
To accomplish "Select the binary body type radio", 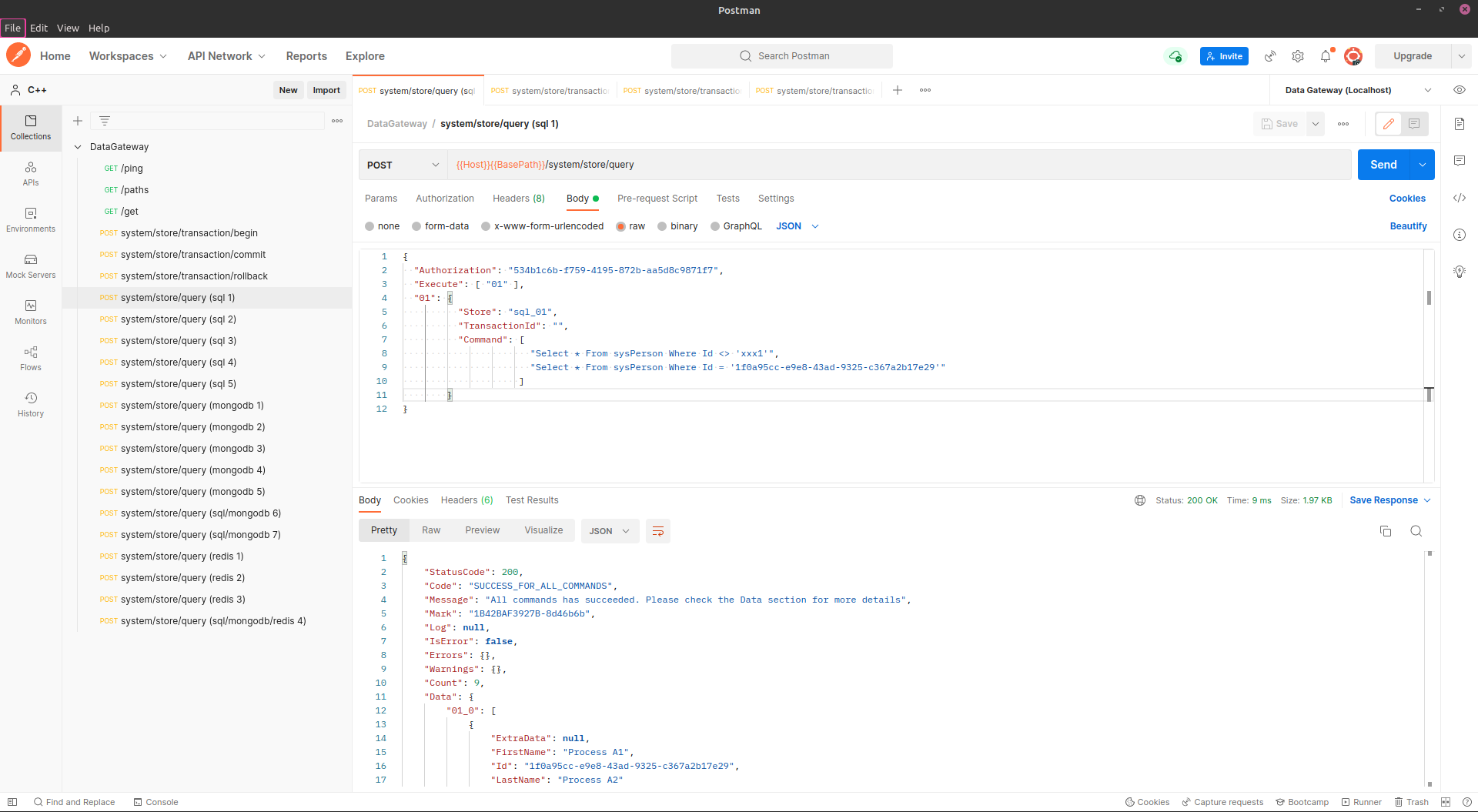I will pos(662,226).
